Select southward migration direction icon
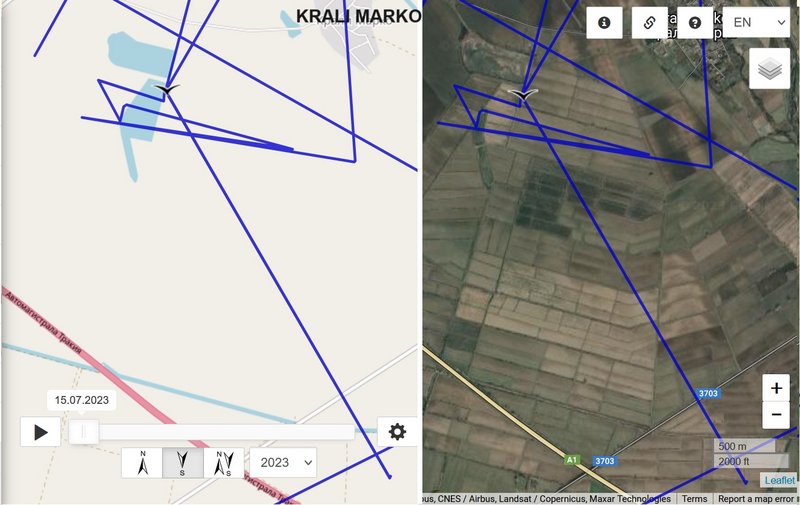The width and height of the screenshot is (800, 505). pyautogui.click(x=183, y=463)
